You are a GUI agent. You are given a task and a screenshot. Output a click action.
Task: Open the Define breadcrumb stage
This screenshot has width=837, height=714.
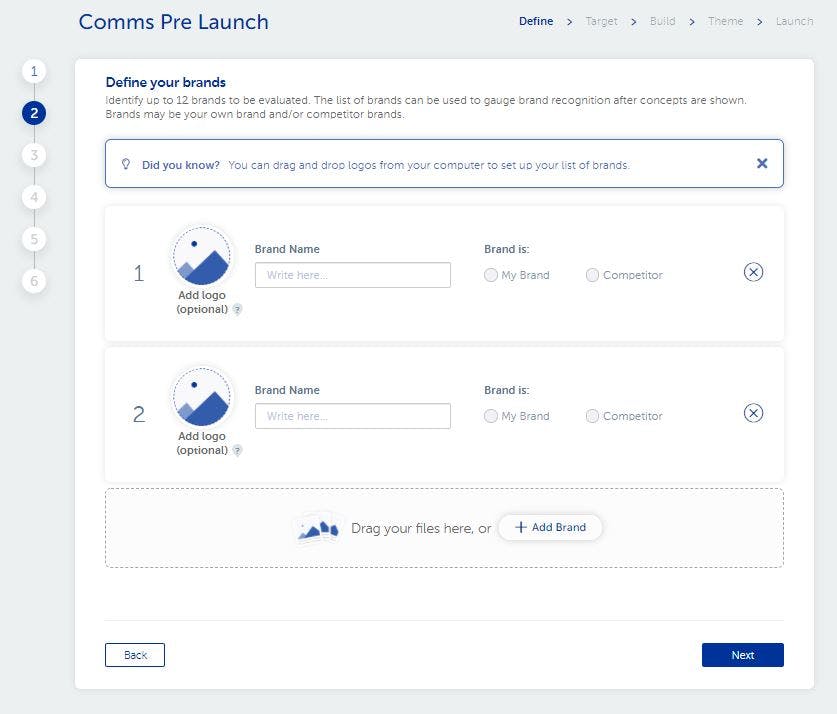536,21
